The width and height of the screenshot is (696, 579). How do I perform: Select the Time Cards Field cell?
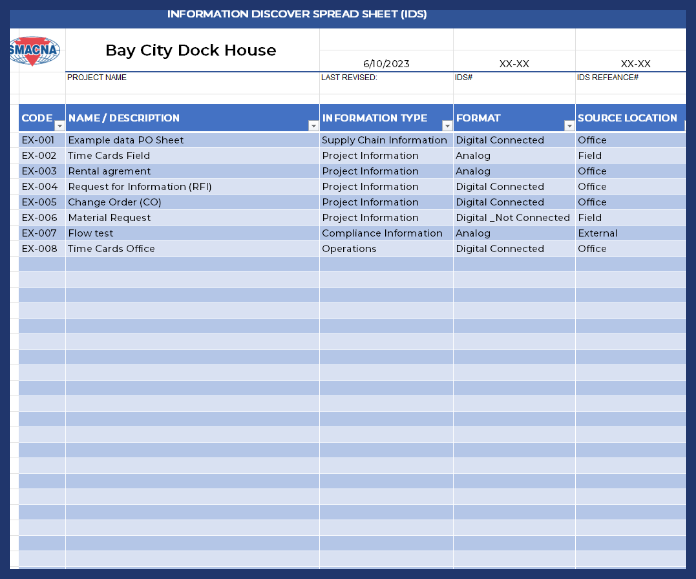click(x=192, y=156)
